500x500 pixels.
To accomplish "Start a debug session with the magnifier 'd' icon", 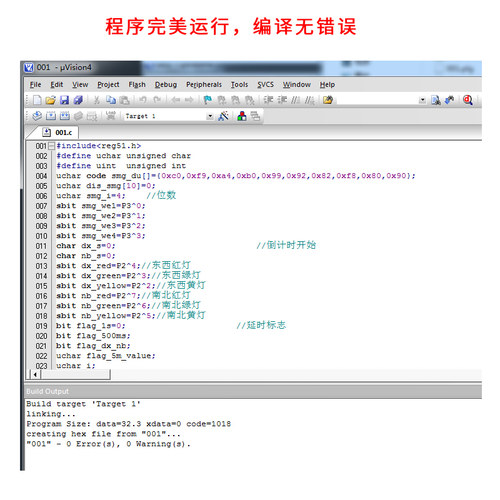I will click(468, 100).
